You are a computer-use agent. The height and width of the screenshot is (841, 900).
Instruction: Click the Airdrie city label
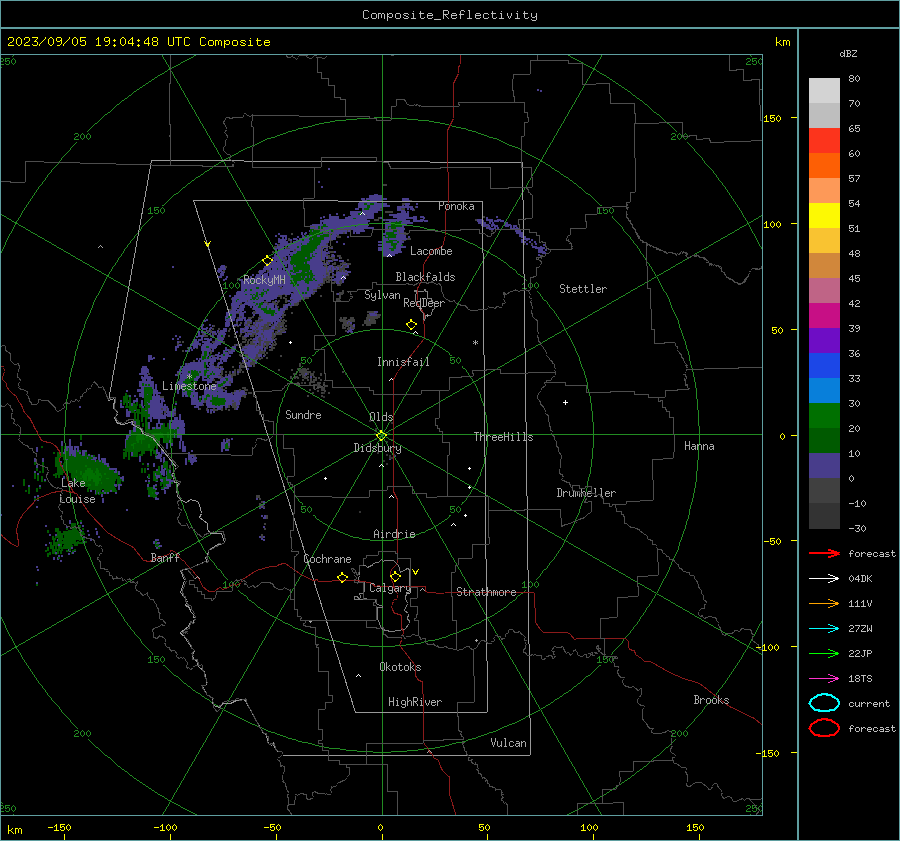tap(394, 534)
